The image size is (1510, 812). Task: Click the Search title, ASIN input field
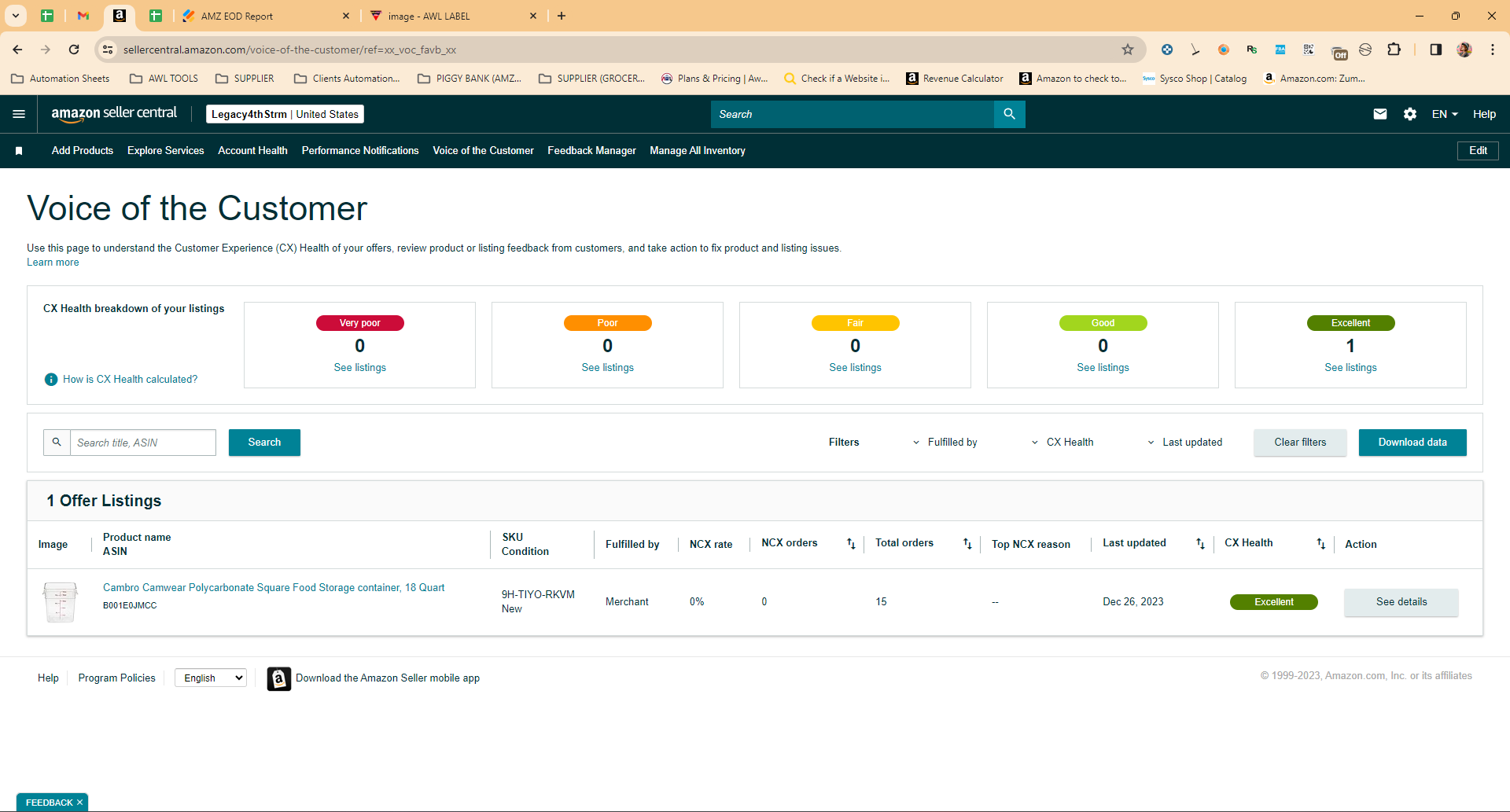143,443
